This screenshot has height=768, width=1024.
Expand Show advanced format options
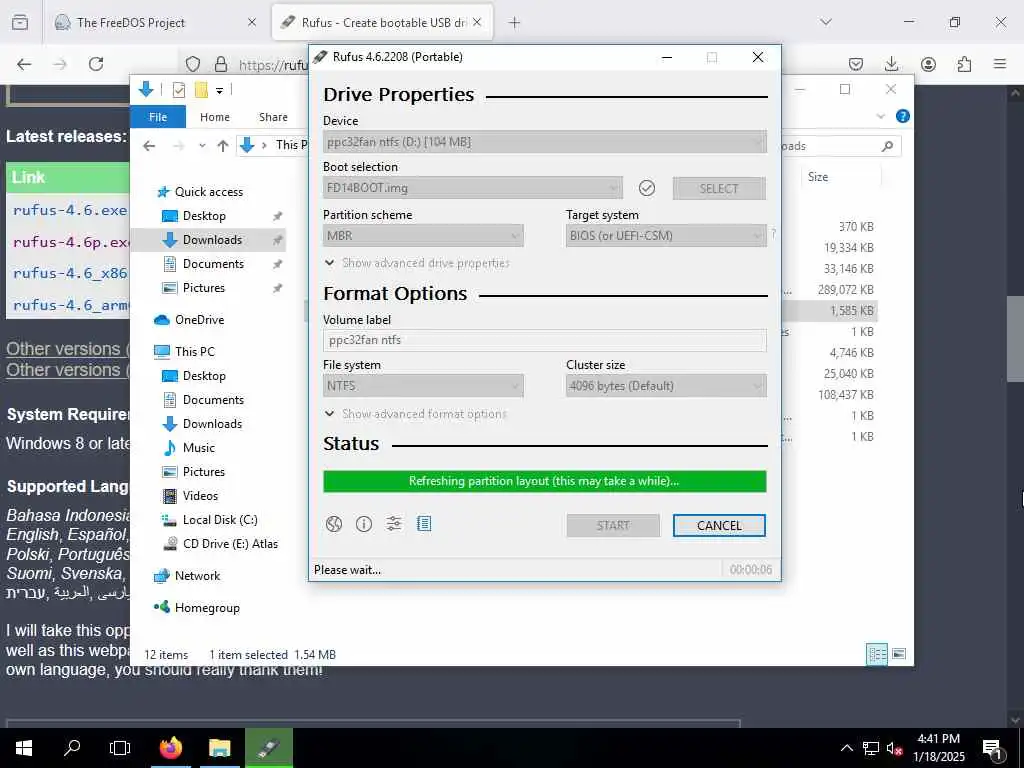[x=415, y=414]
